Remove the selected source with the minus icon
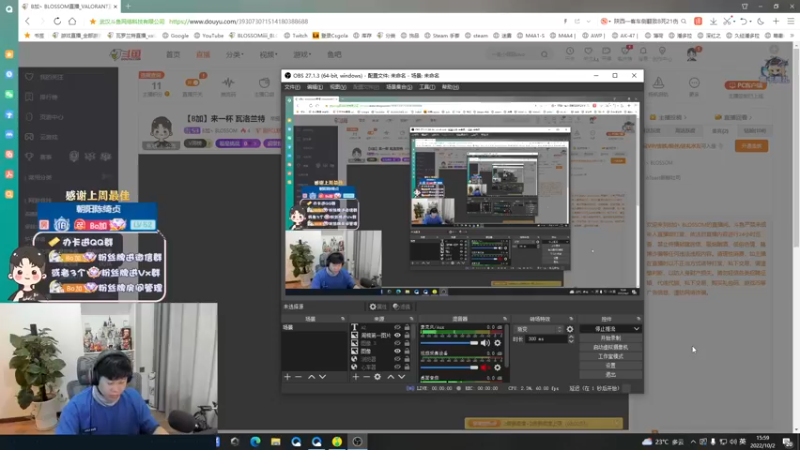The height and width of the screenshot is (450, 800). [366, 377]
